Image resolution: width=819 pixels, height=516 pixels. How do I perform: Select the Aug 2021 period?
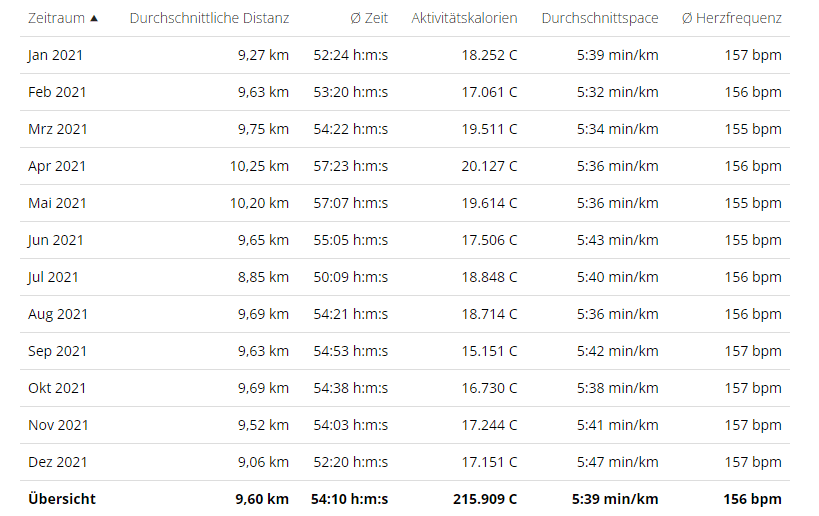click(58, 314)
